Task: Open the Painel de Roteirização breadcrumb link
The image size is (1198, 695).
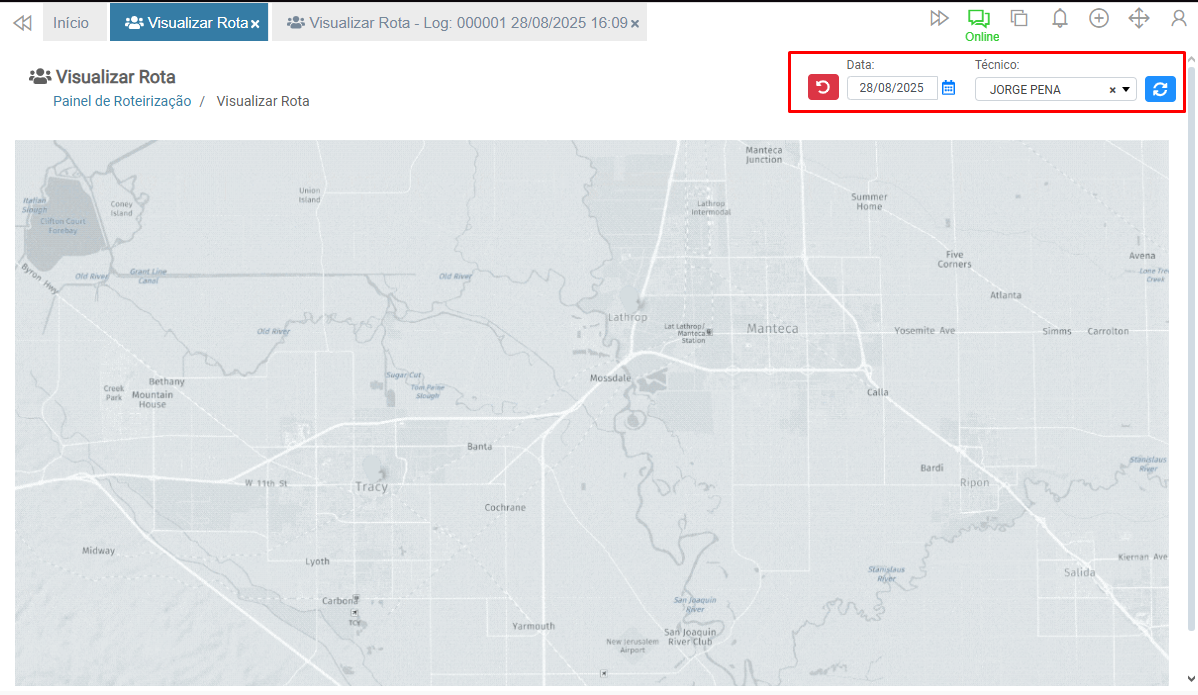Action: (122, 101)
